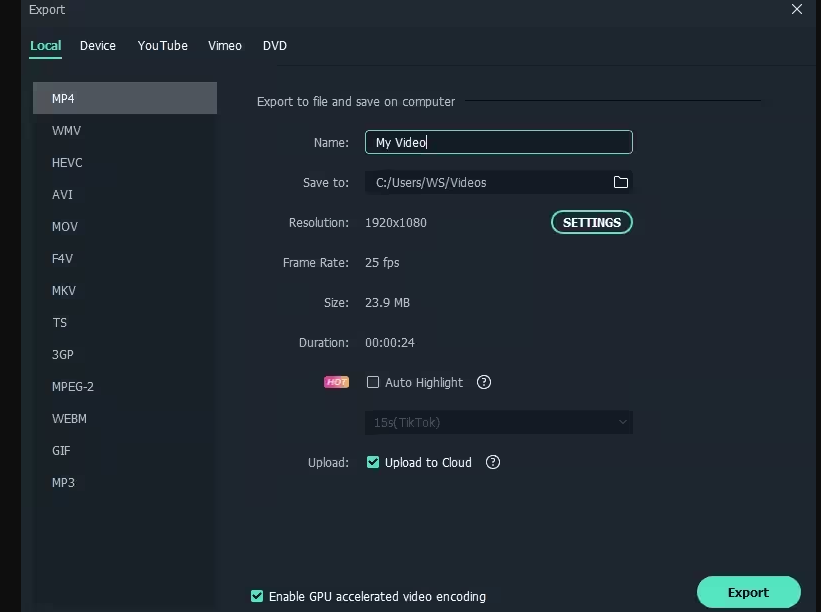Click the 1920x1080 resolution value
The width and height of the screenshot is (821, 612).
pos(396,222)
